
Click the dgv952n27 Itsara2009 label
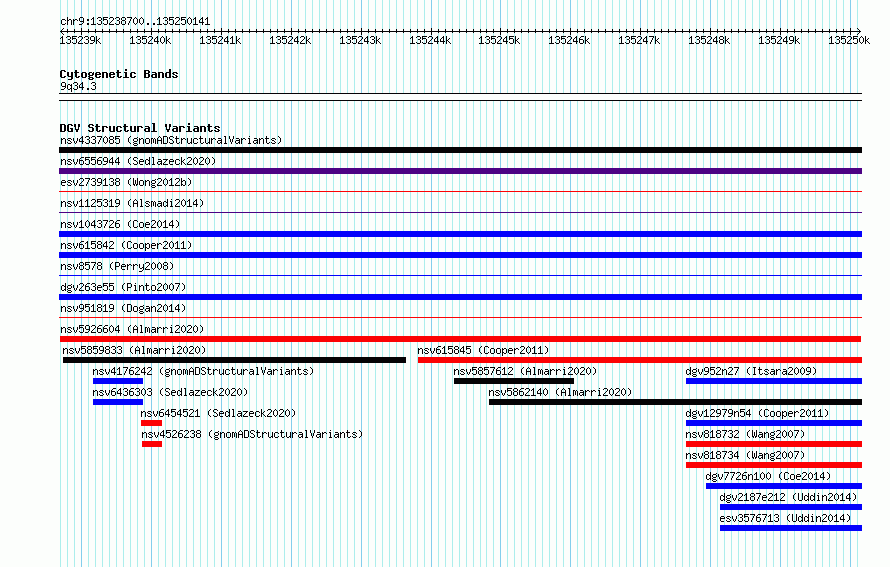(751, 371)
